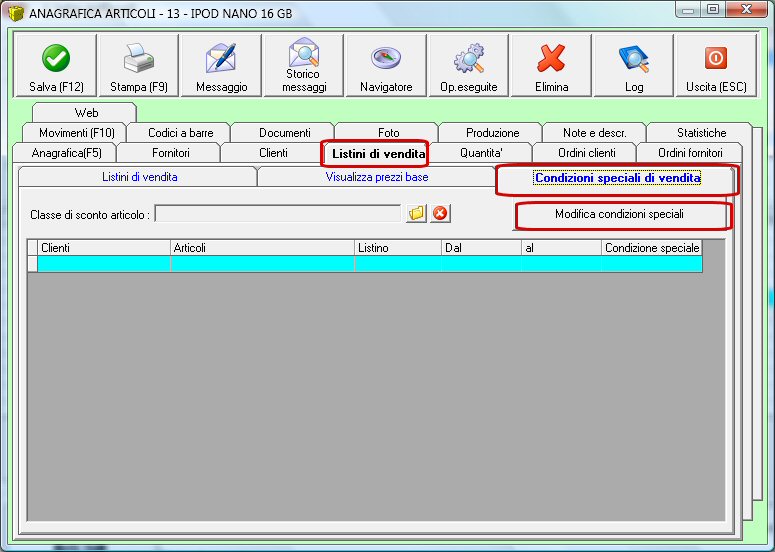This screenshot has height=552, width=775.
Task: Switch to Ordini fornitori tab
Action: point(690,153)
